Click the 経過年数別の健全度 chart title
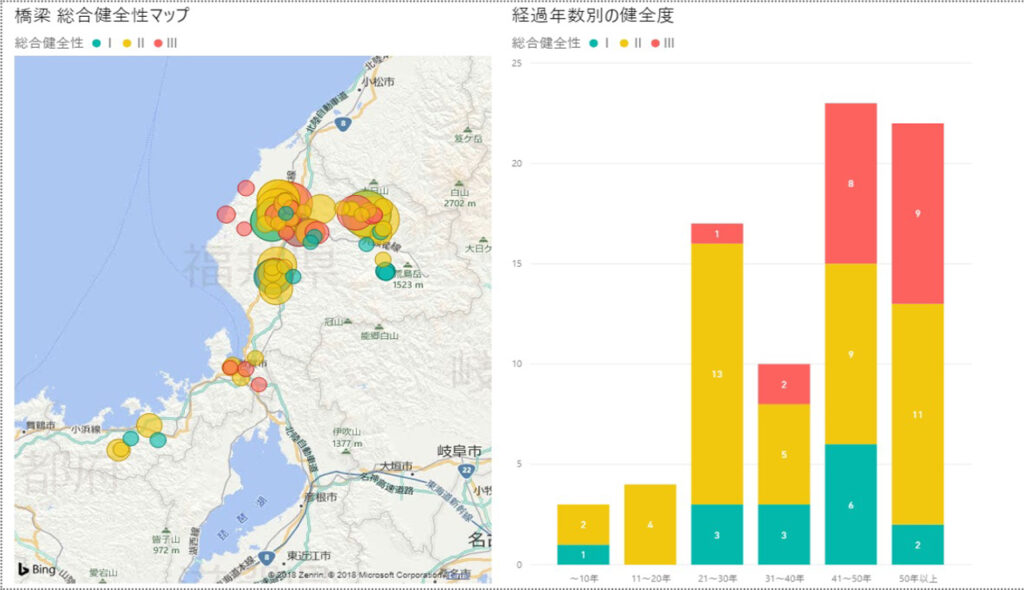 [x=592, y=15]
